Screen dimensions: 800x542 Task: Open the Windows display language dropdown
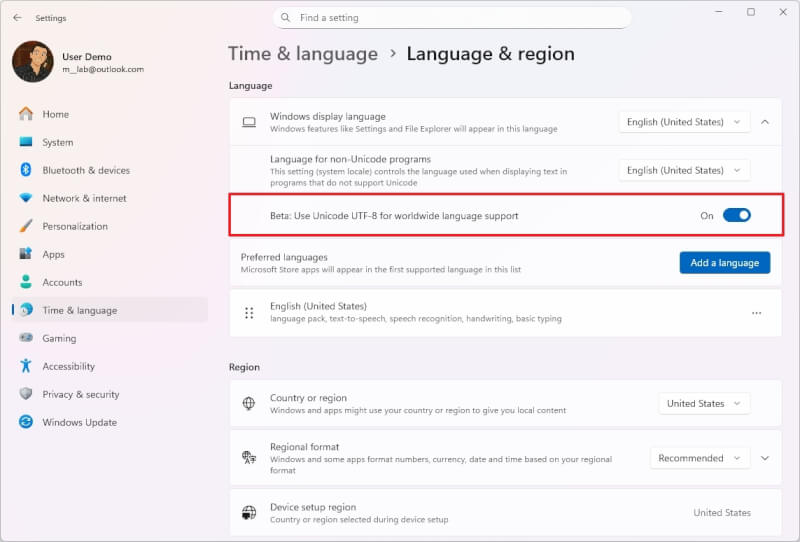(684, 122)
